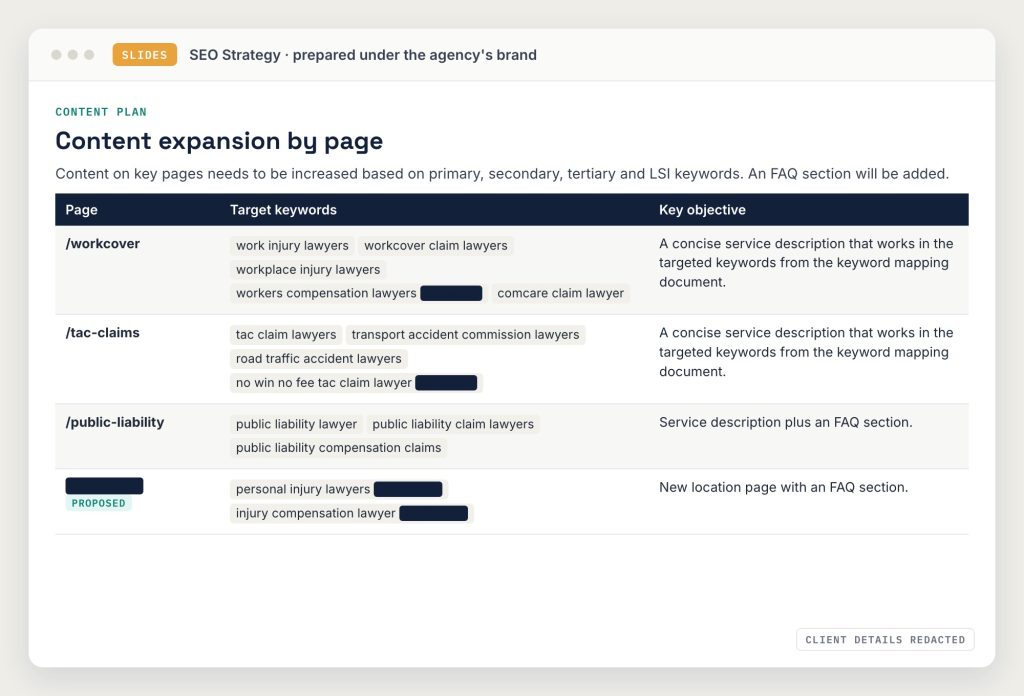Image resolution: width=1024 pixels, height=696 pixels.
Task: Click the 'personal injury lawyers' keyword chip
Action: pyautogui.click(x=339, y=489)
